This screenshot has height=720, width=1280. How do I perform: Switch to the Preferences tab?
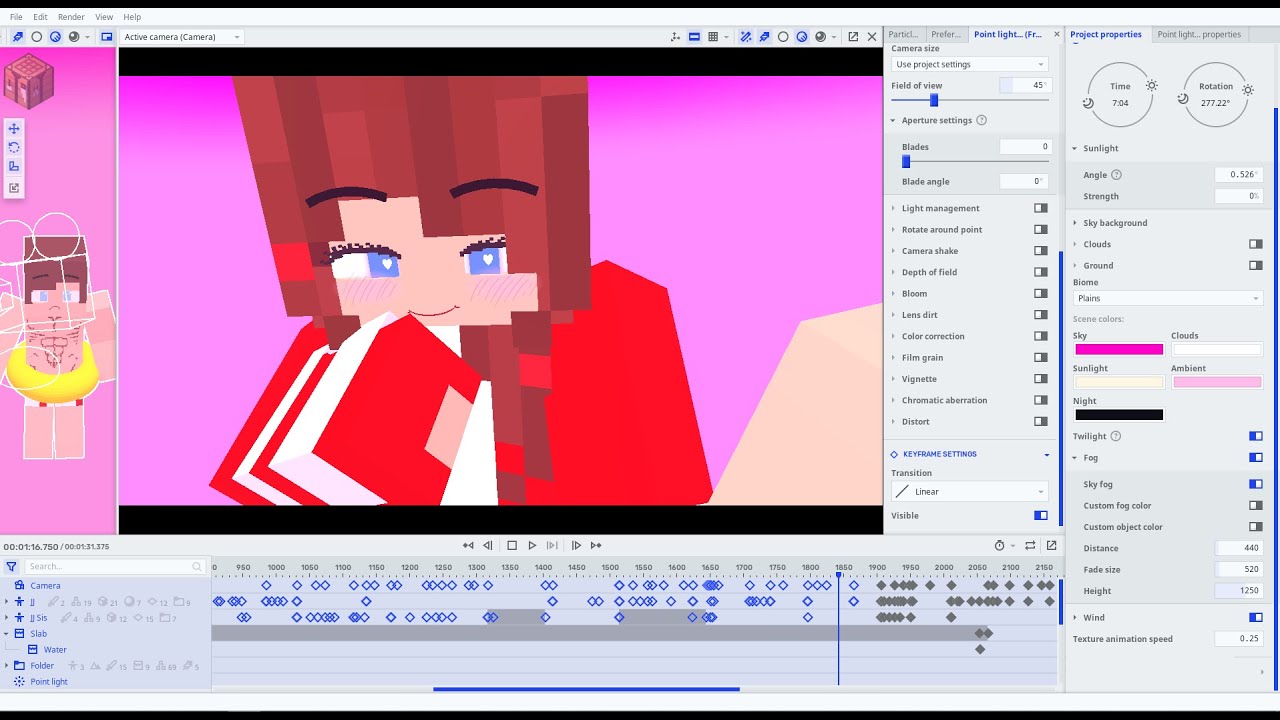[945, 34]
